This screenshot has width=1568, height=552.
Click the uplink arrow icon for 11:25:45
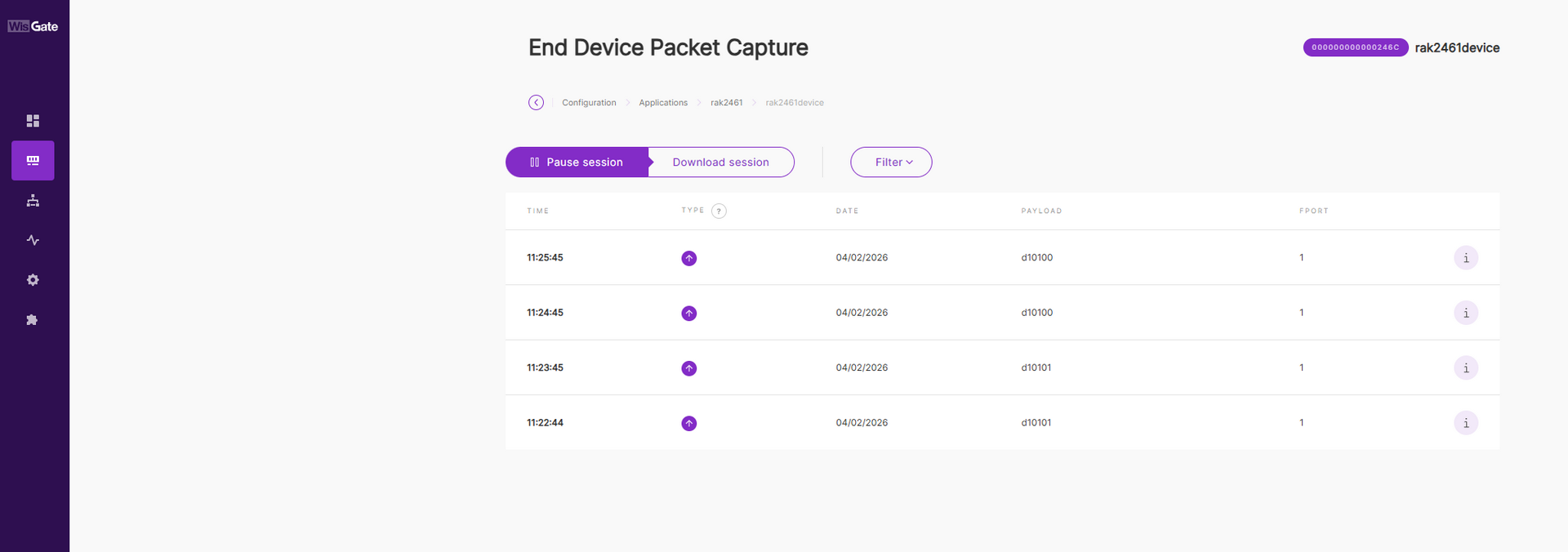pos(689,258)
